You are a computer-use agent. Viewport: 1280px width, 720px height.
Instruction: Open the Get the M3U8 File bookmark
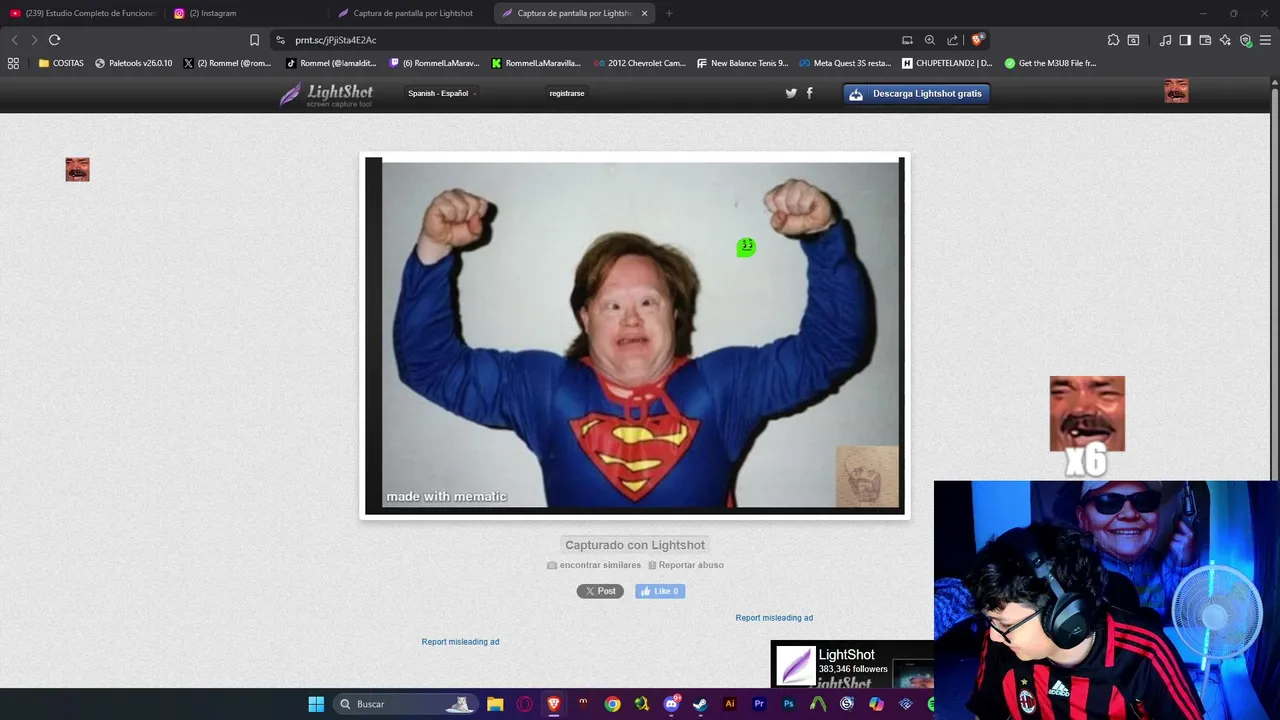tap(1050, 63)
